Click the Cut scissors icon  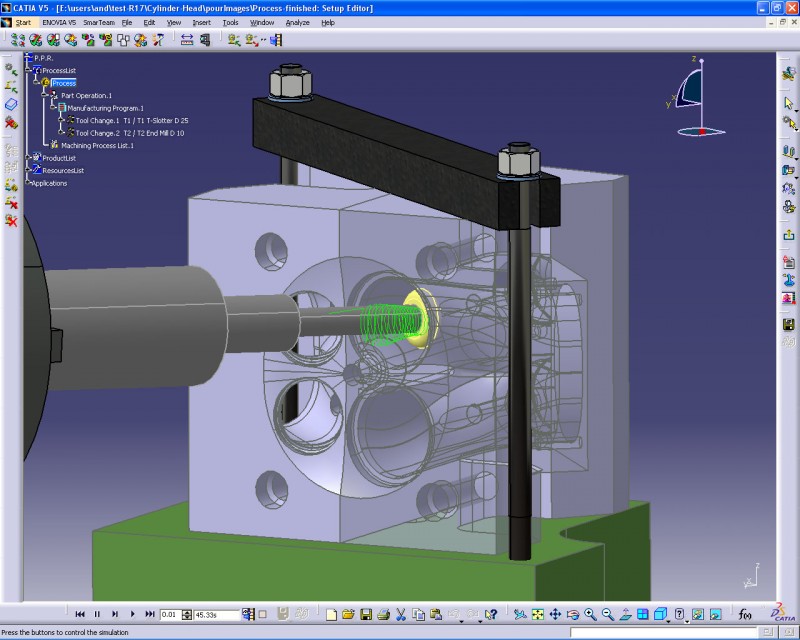(400, 614)
